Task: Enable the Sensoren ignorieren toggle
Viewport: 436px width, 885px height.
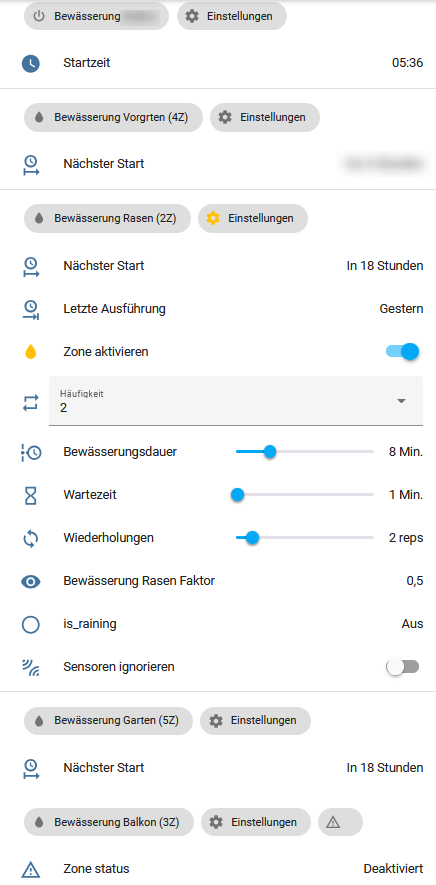Action: tap(403, 667)
